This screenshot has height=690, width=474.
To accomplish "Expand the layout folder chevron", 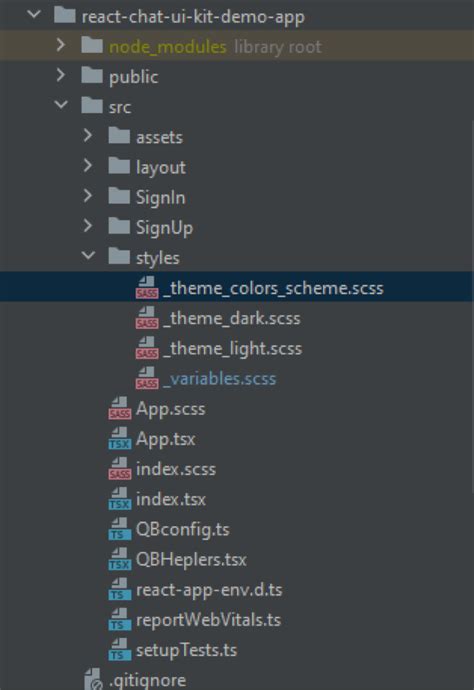I will click(x=88, y=165).
